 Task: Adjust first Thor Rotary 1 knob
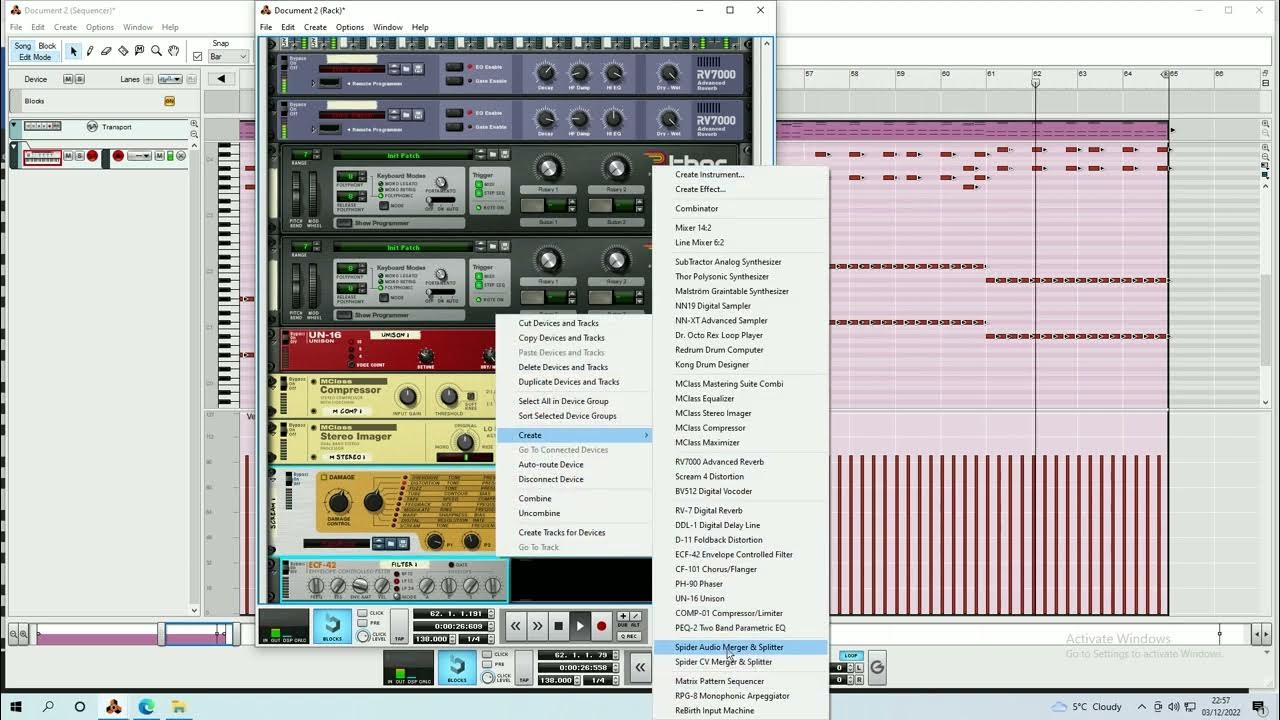548,169
